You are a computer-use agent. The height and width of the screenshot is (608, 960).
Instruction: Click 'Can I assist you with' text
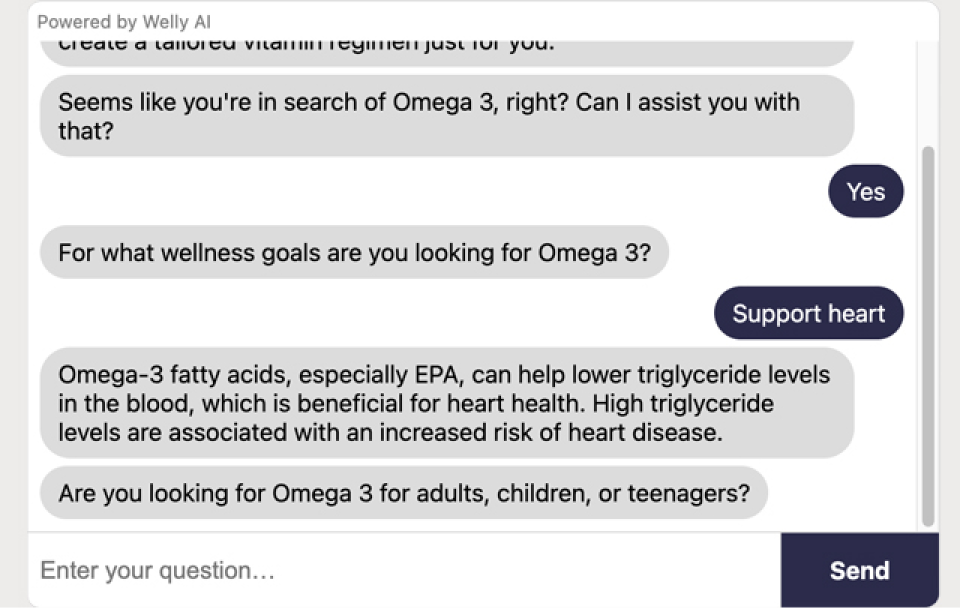click(x=687, y=102)
